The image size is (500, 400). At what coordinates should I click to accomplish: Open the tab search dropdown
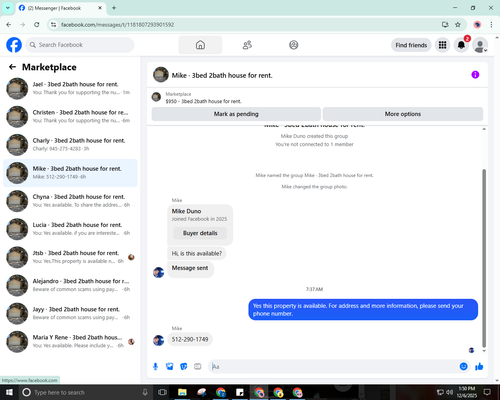pyautogui.click(x=8, y=8)
